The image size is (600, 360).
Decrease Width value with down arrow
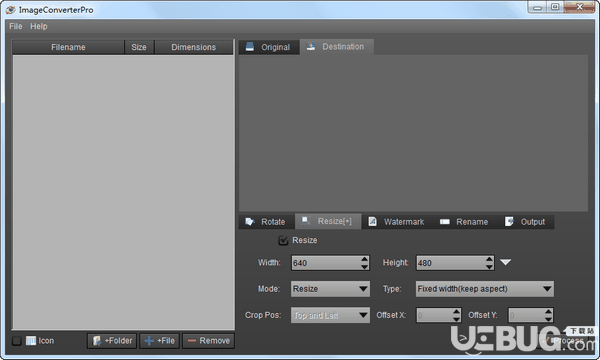(x=364, y=266)
